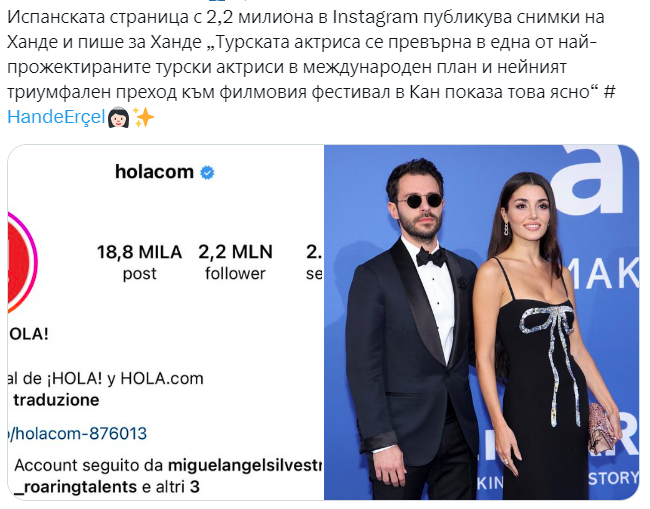Open the 2,2 MLN follower list
The image size is (650, 509).
coord(235,262)
